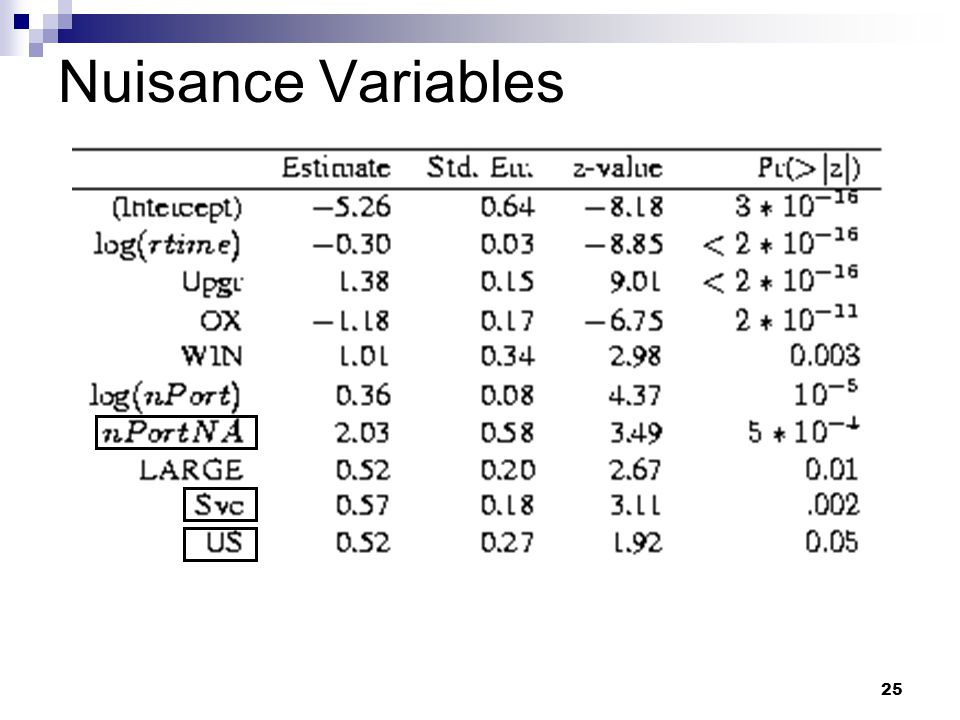Click the Upgr z-value 9.01
960x720 pixels.
coord(636,282)
